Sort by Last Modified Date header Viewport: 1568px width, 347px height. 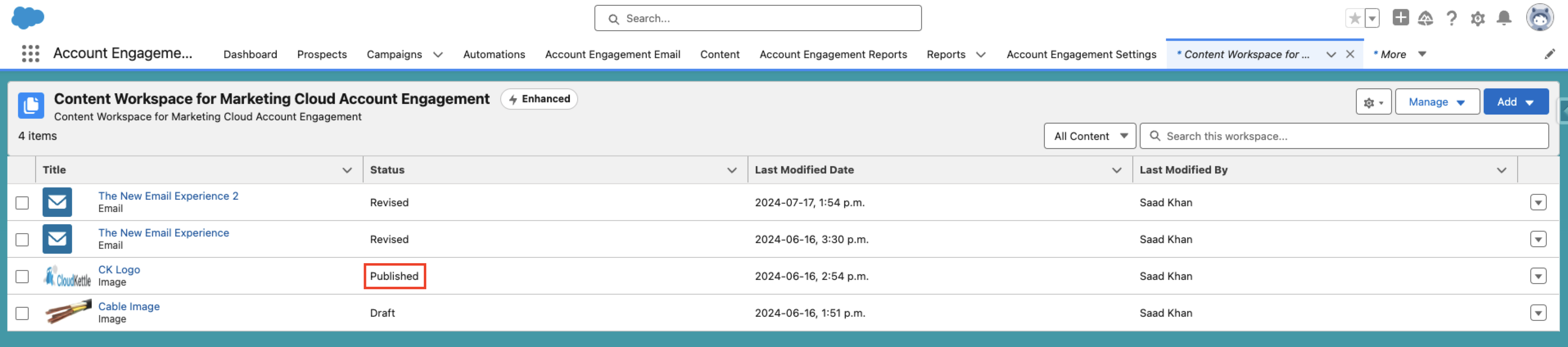pos(804,170)
